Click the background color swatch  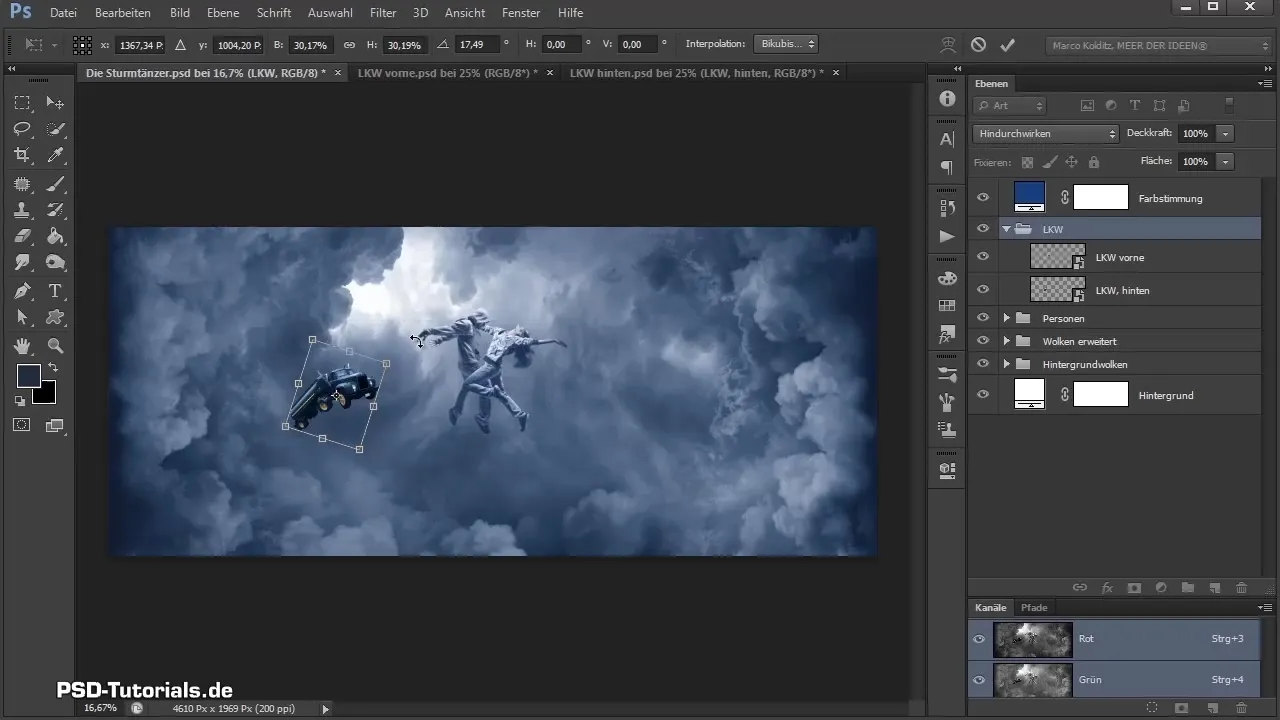pos(45,393)
